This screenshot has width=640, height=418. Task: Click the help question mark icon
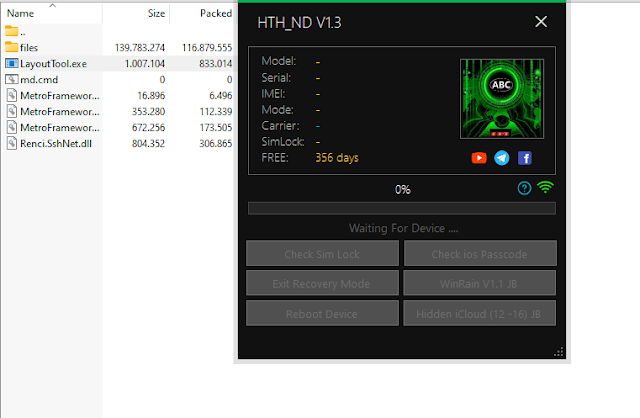(524, 188)
